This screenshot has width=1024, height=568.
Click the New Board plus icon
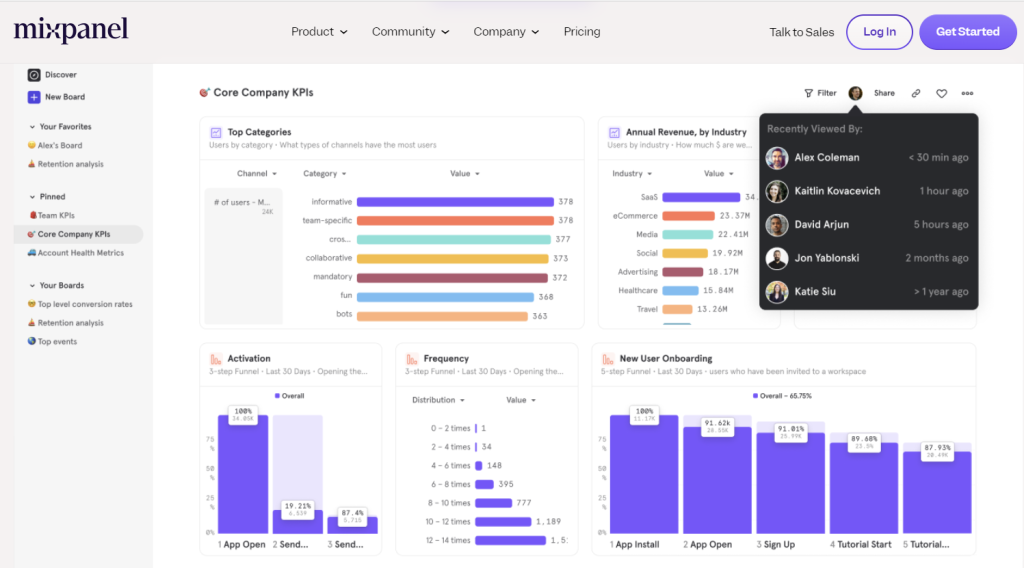pyautogui.click(x=34, y=97)
